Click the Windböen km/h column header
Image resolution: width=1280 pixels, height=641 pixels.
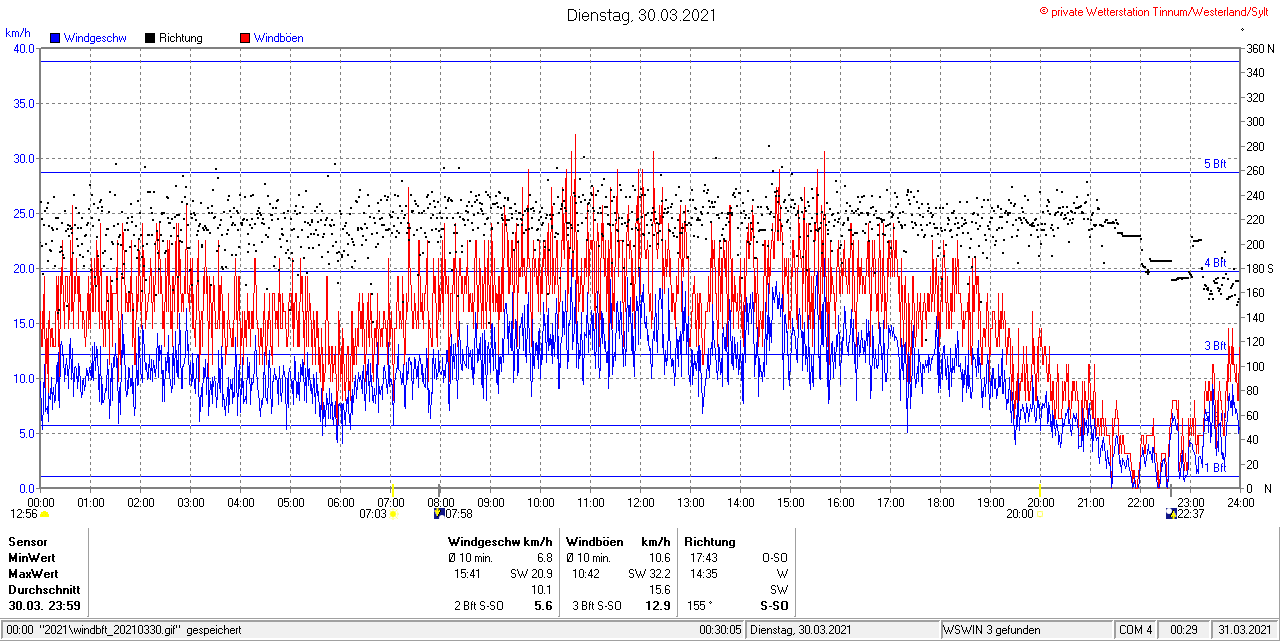[x=618, y=541]
